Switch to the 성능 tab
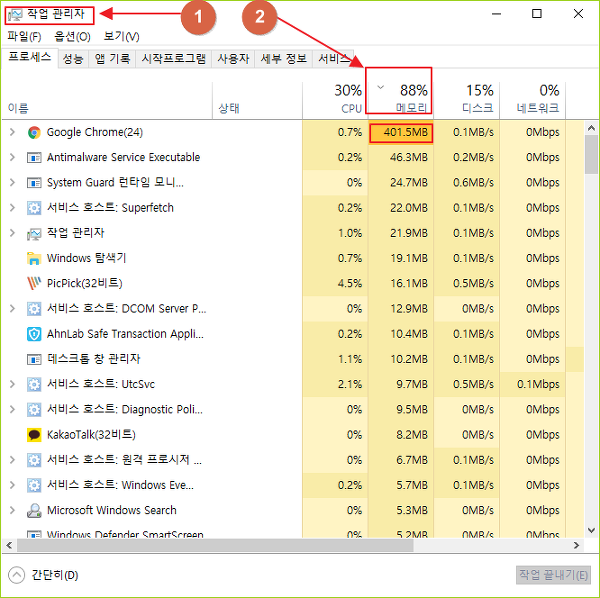This screenshot has width=600, height=598. pyautogui.click(x=73, y=59)
